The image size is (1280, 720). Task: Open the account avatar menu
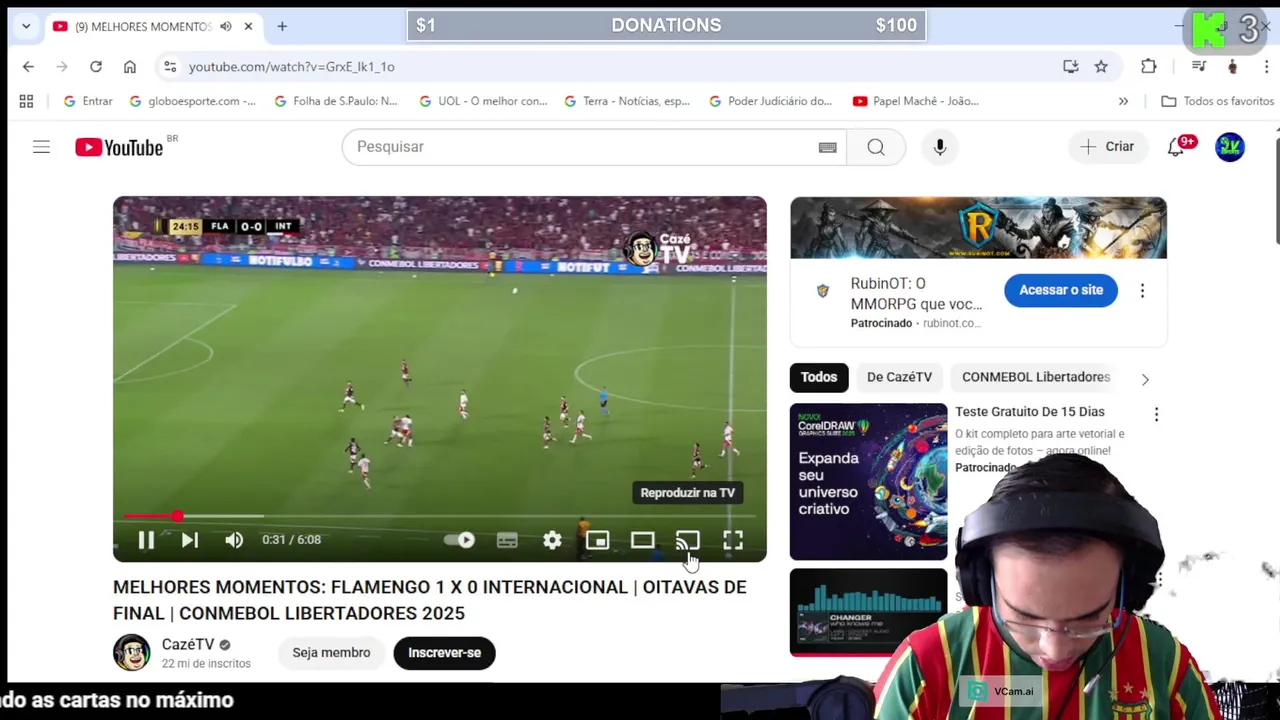tap(1230, 147)
